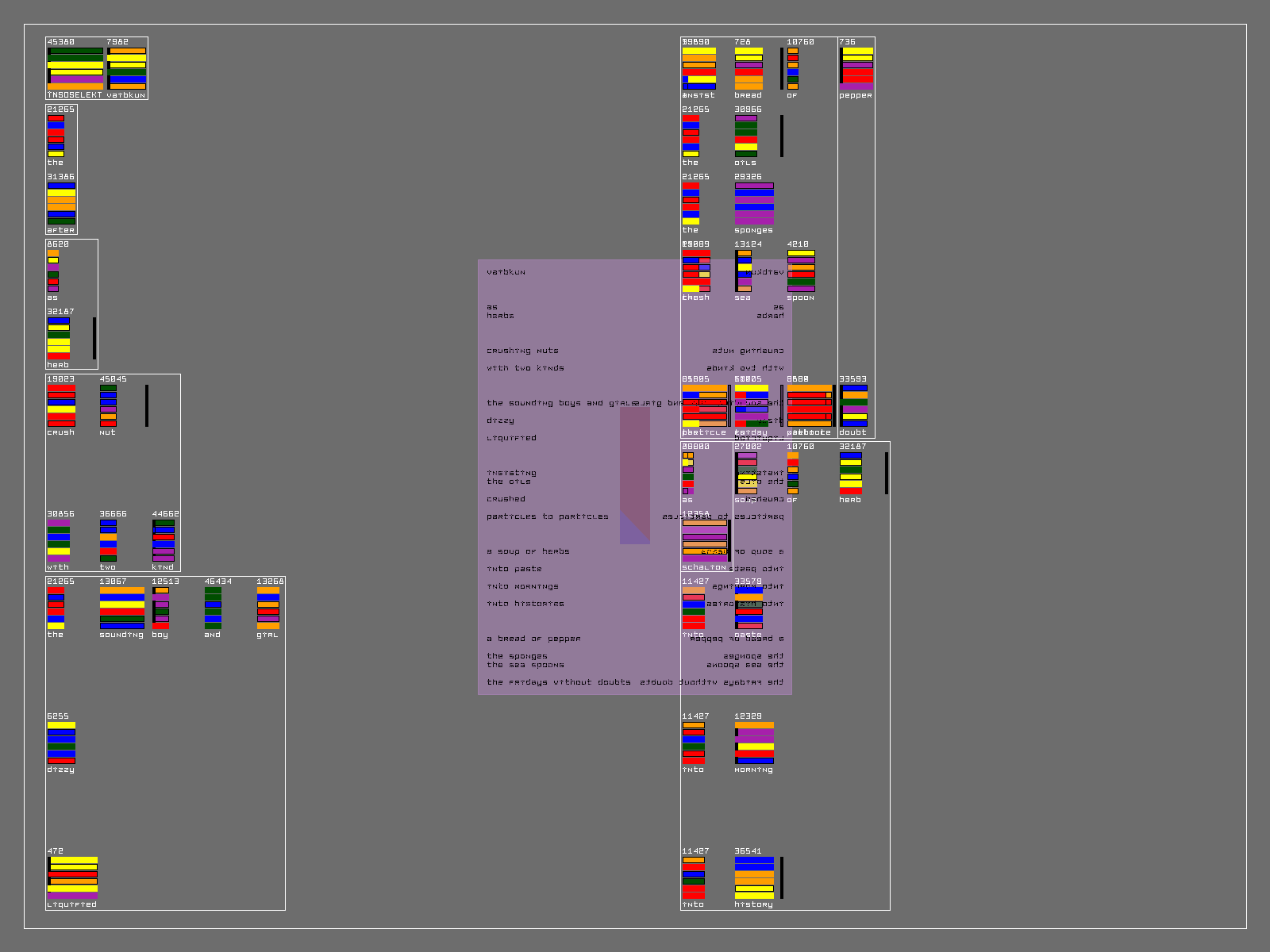Click the black vertical bar beside 'history'
This screenshot has width=1270, height=952.
(x=782, y=877)
